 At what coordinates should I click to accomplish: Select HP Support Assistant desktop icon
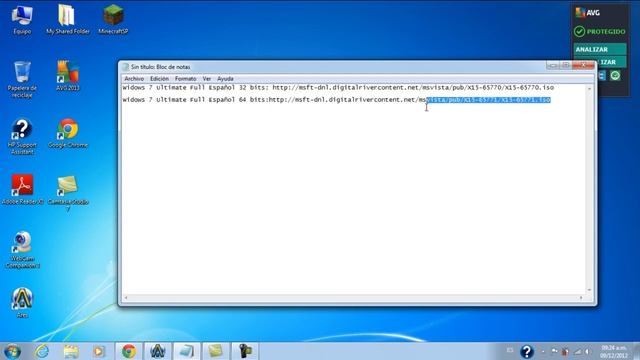pos(22,137)
